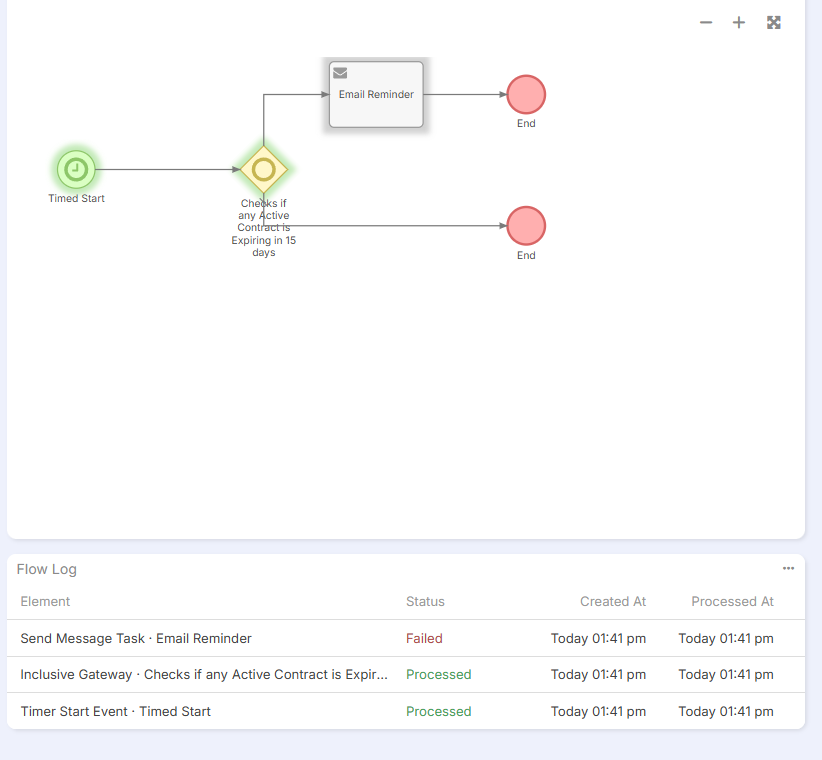This screenshot has height=760, width=822.
Task: Open the Inclusive Gateway log entry
Action: click(x=204, y=674)
